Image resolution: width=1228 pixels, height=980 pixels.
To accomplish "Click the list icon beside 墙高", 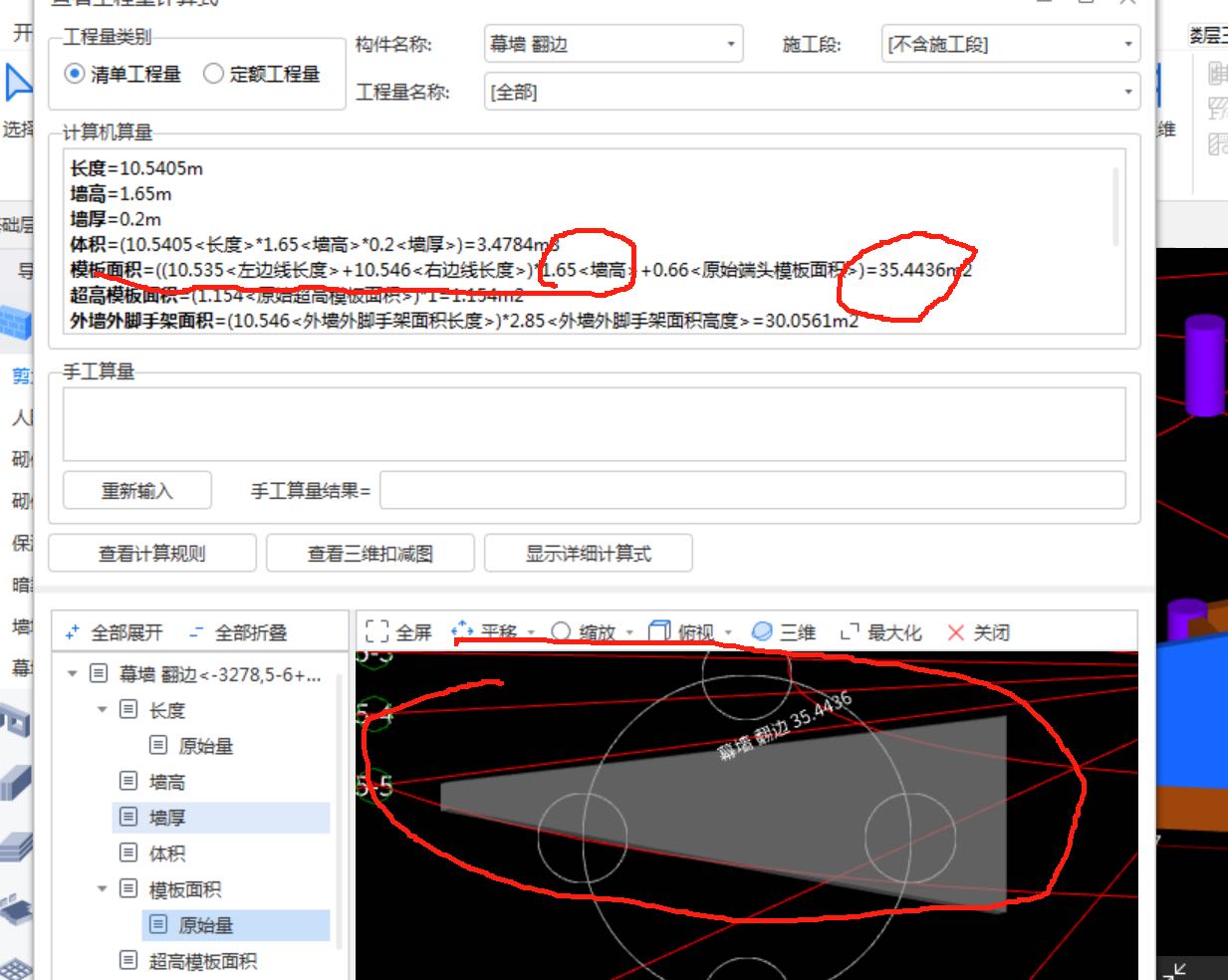I will click(128, 781).
